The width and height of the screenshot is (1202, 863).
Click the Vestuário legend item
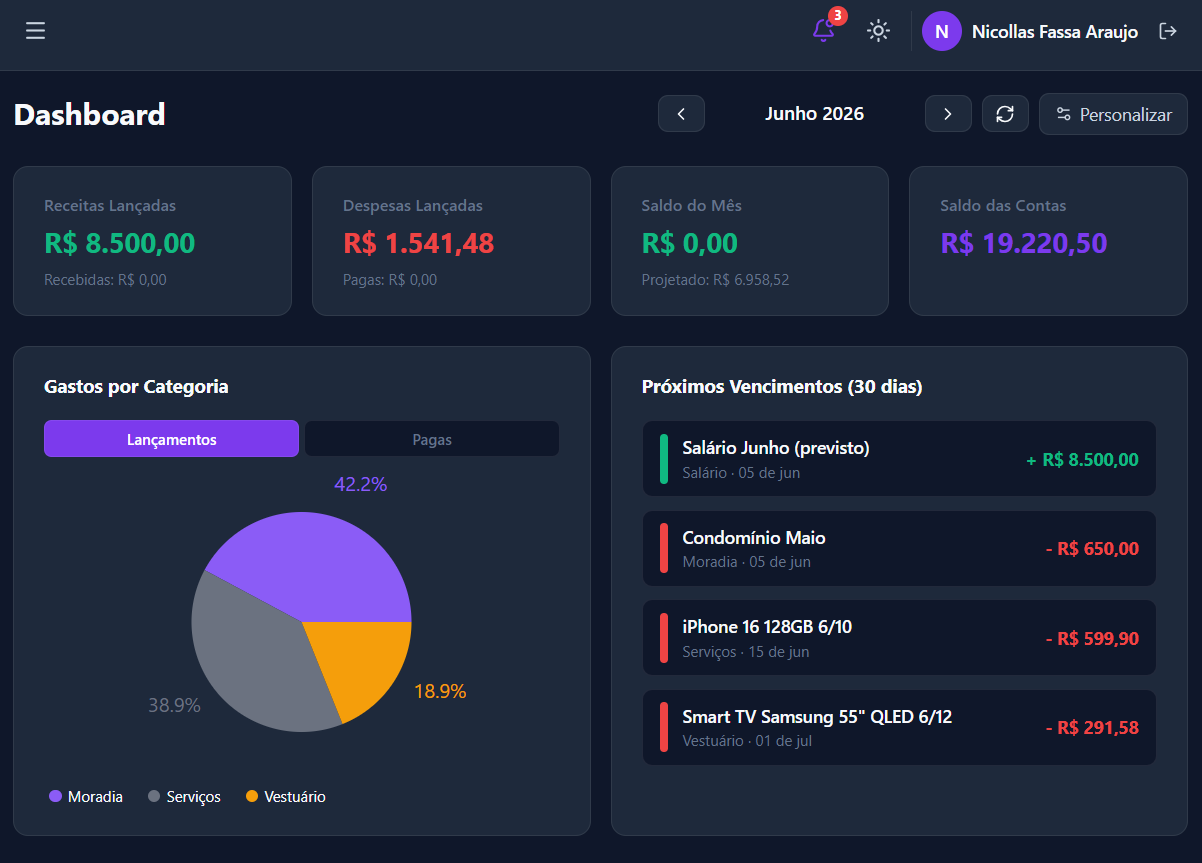coord(286,797)
